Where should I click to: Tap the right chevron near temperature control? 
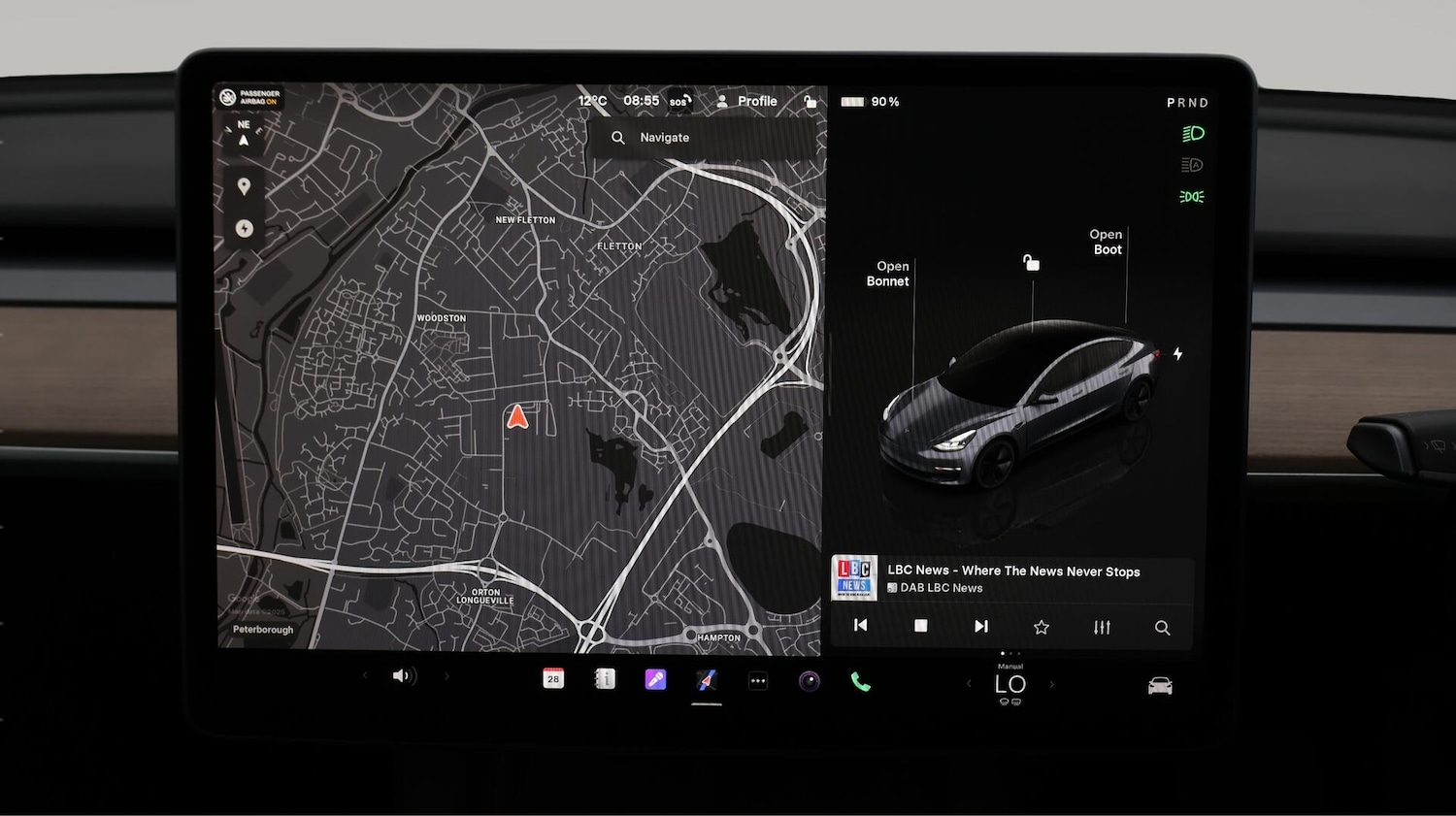[x=1051, y=684]
